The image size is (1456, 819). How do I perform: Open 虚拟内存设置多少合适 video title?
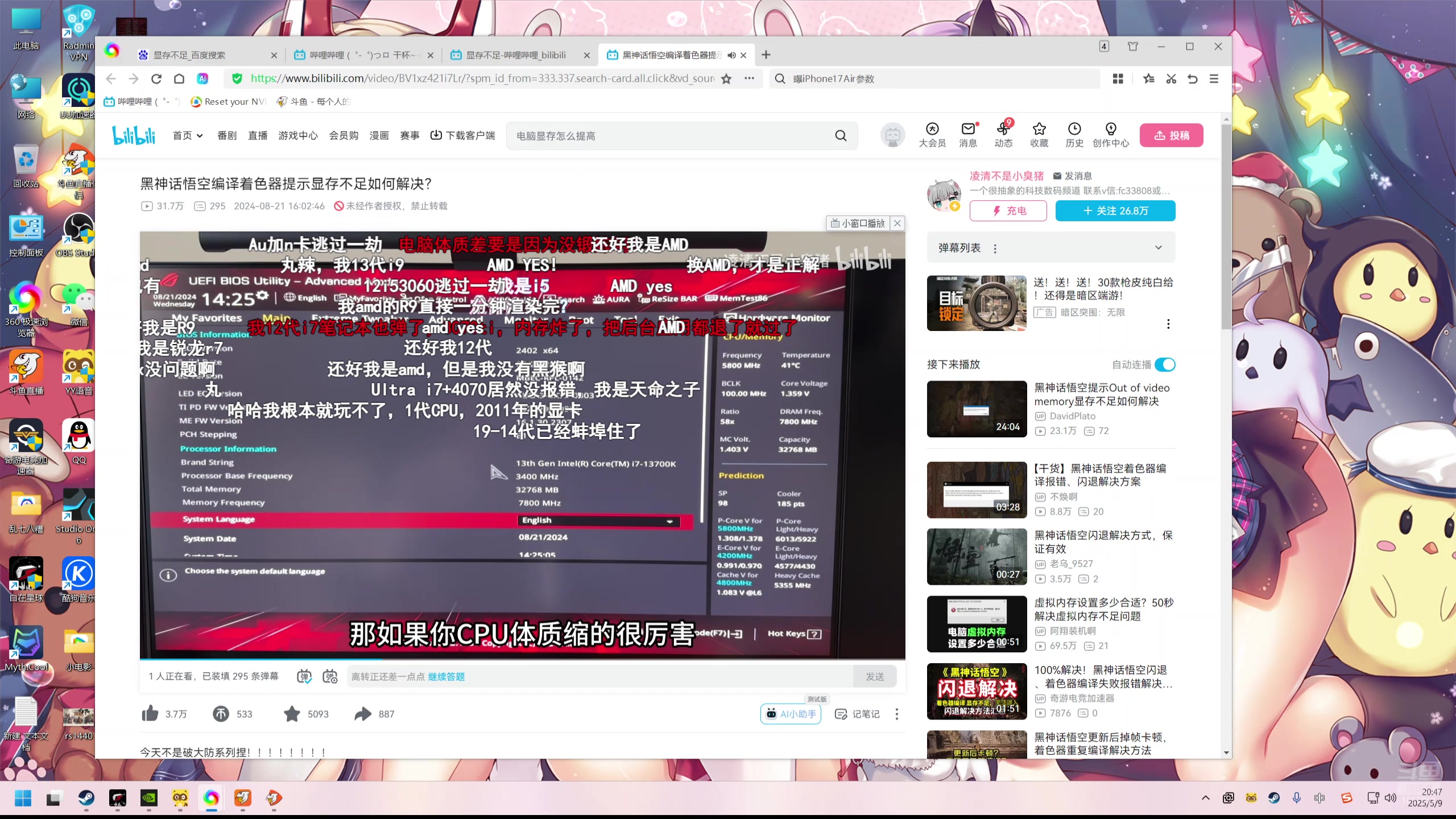(1103, 609)
